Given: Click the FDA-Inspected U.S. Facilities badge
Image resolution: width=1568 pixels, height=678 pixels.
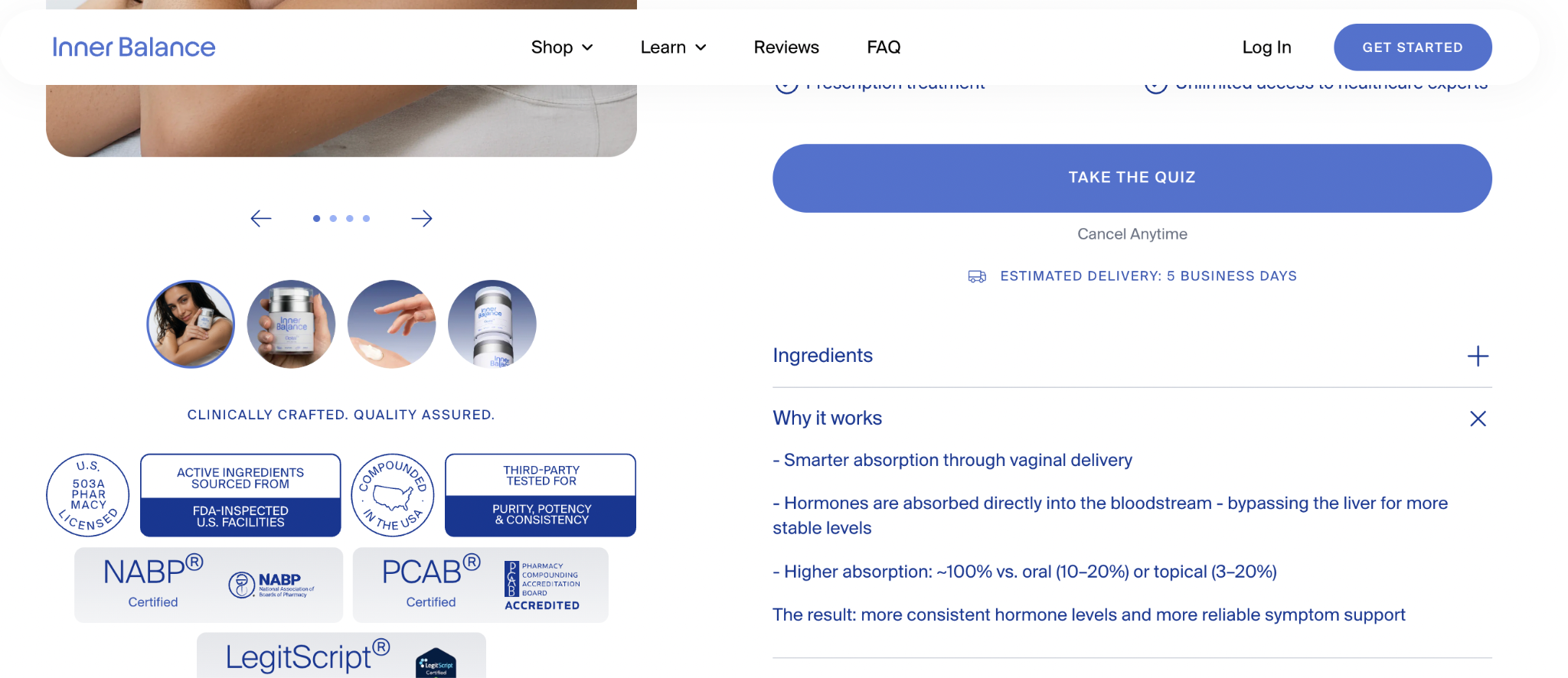Looking at the screenshot, I should [240, 495].
